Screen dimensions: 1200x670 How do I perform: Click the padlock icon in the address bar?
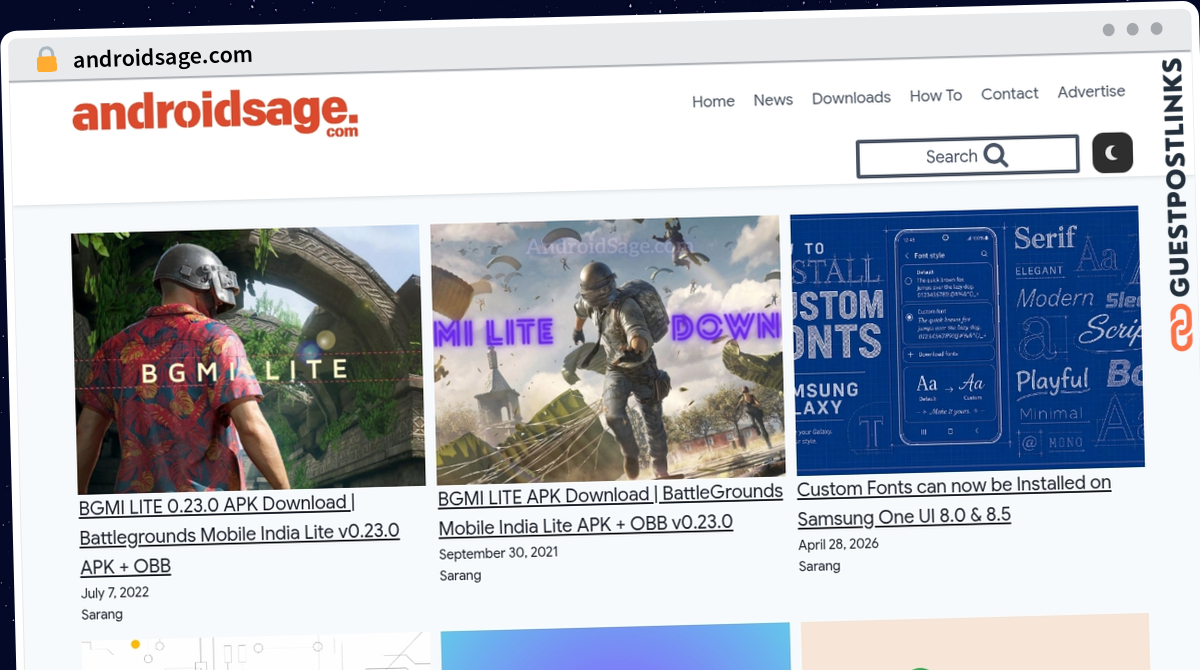click(x=47, y=60)
